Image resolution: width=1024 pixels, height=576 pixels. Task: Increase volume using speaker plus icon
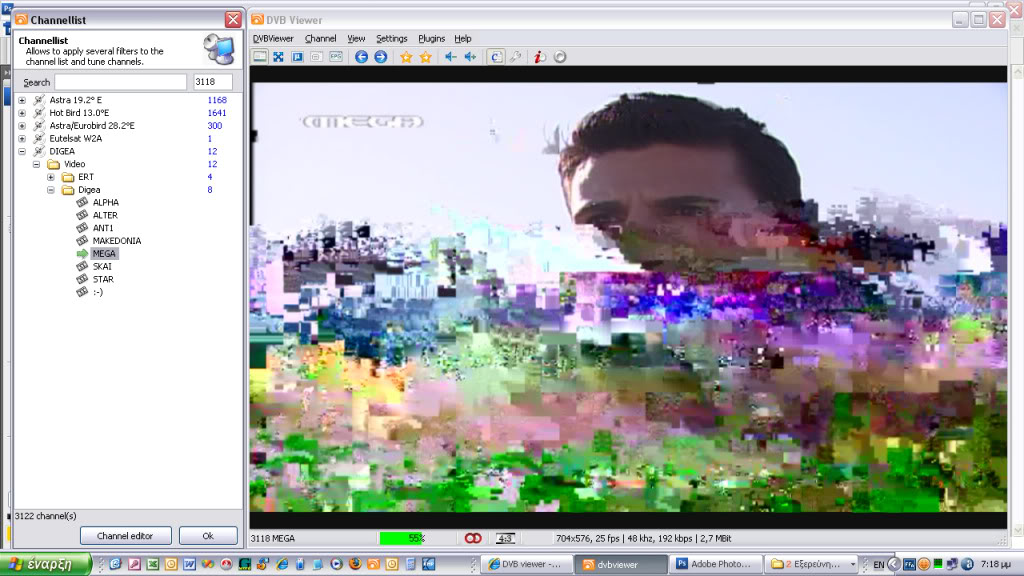point(470,57)
